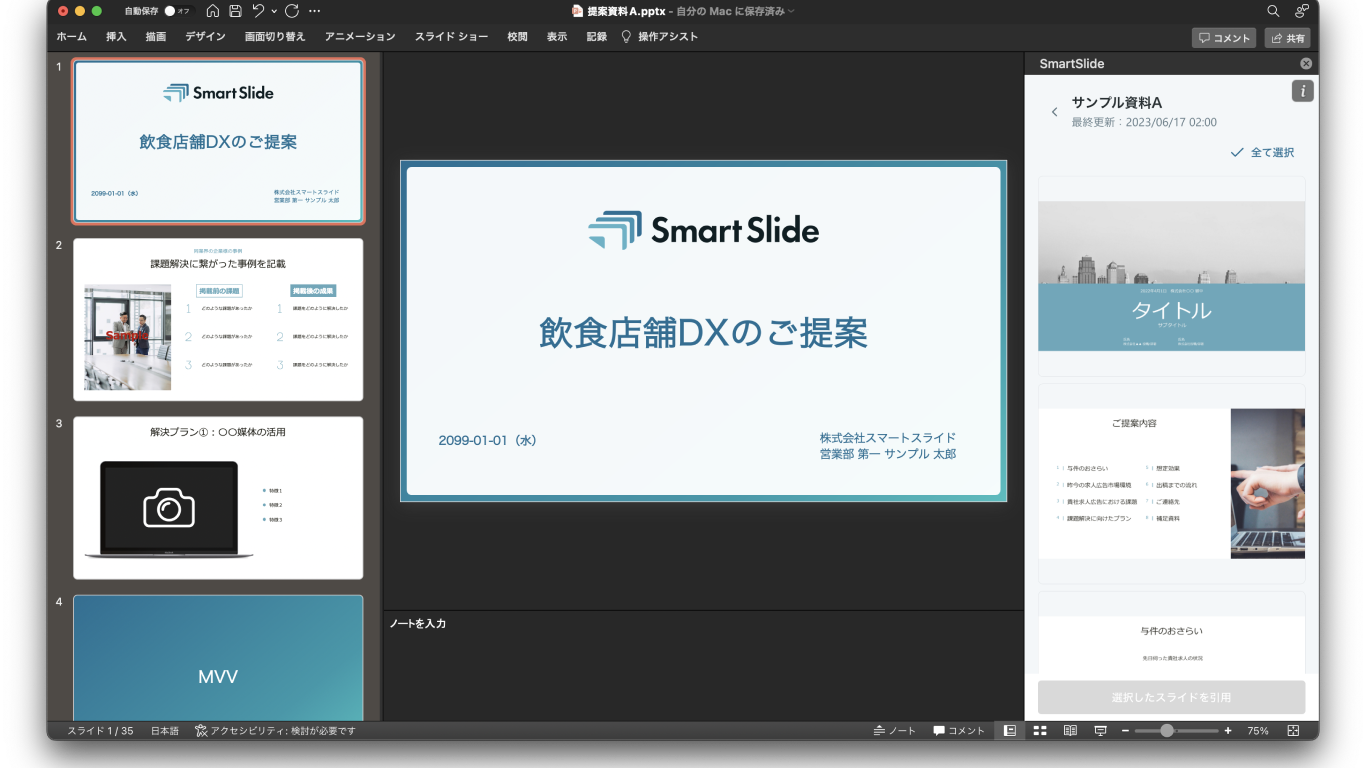Open the 表示 ribbon tab
The image size is (1366, 768).
(x=557, y=37)
